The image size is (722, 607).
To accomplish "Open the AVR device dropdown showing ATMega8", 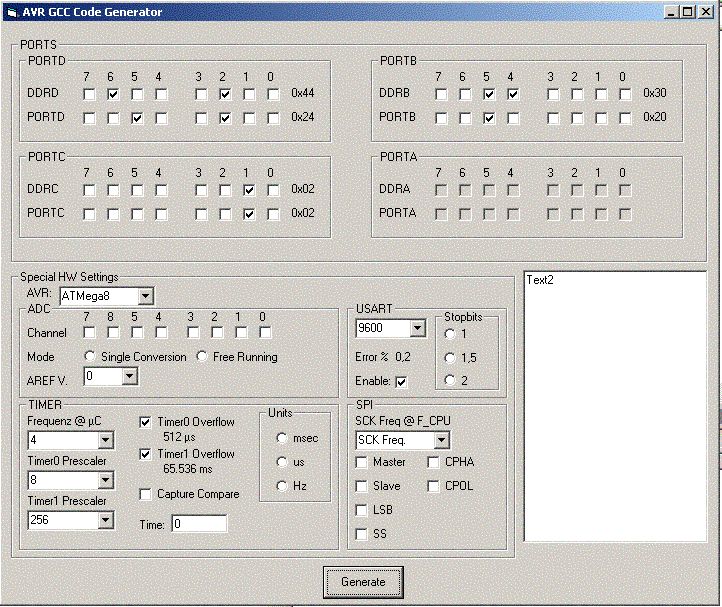I will coord(146,296).
